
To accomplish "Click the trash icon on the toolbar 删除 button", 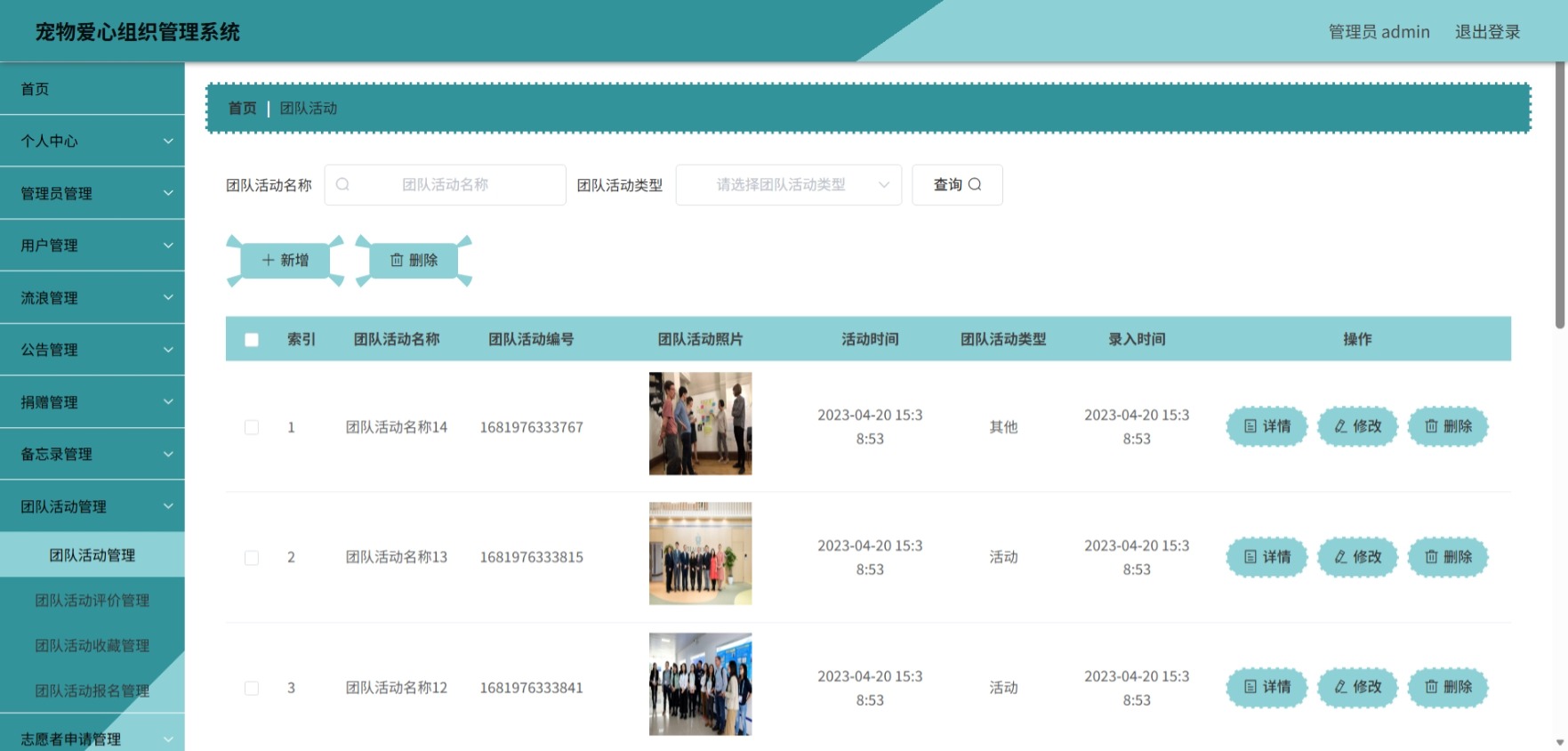I will 397,260.
